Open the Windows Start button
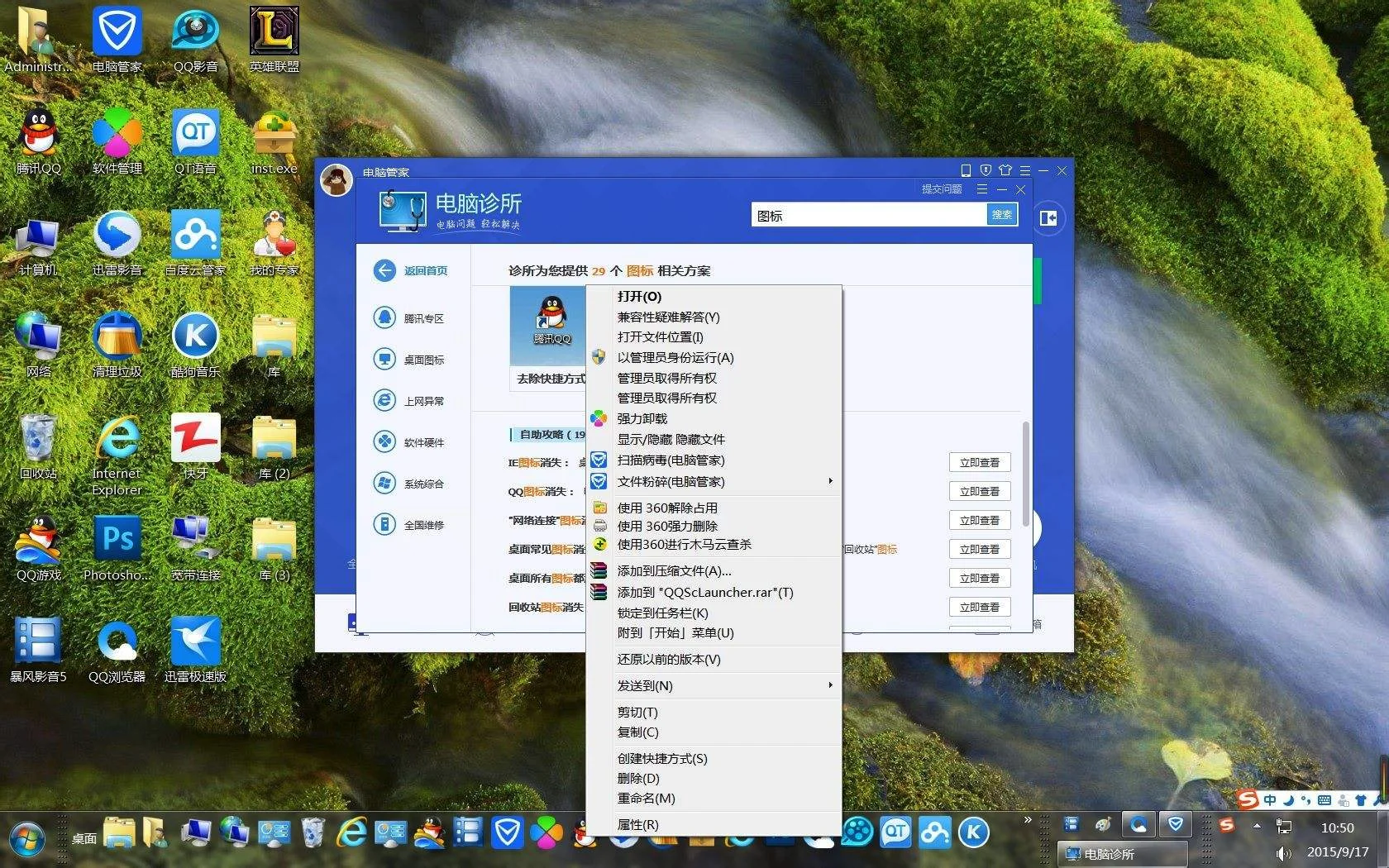The image size is (1389, 868). tap(27, 838)
